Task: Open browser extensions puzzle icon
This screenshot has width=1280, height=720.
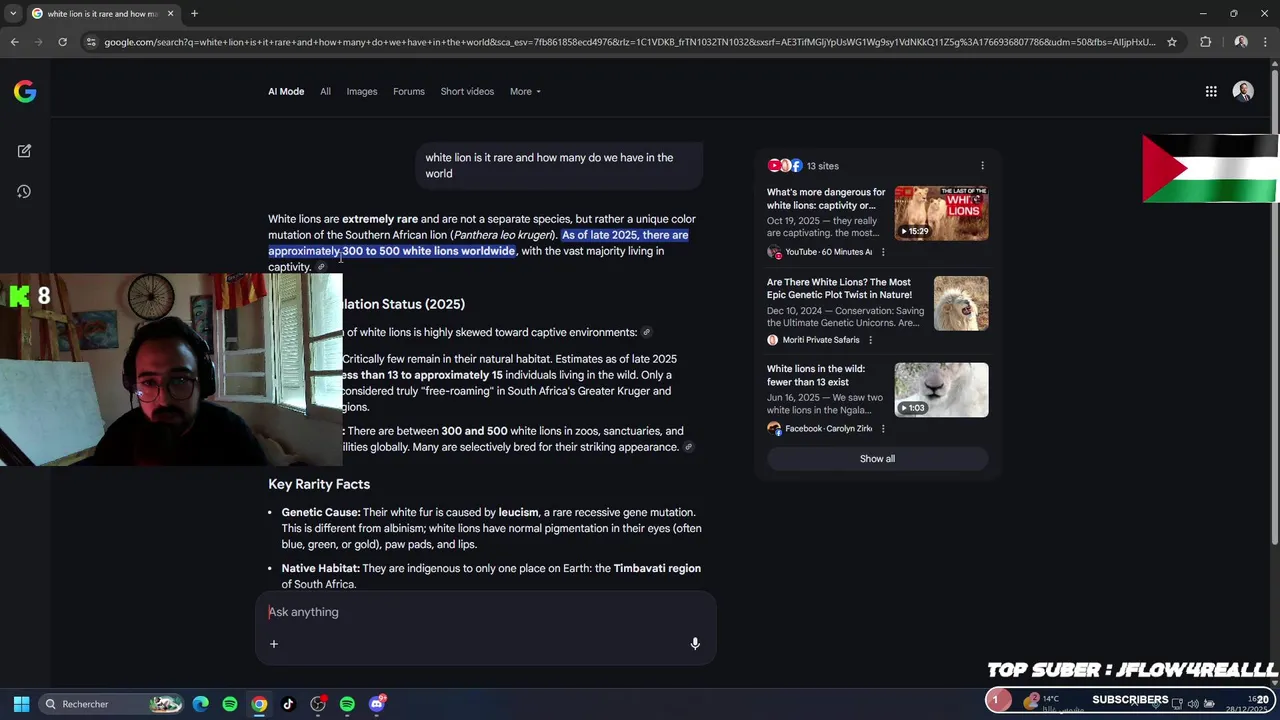Action: click(x=1205, y=42)
